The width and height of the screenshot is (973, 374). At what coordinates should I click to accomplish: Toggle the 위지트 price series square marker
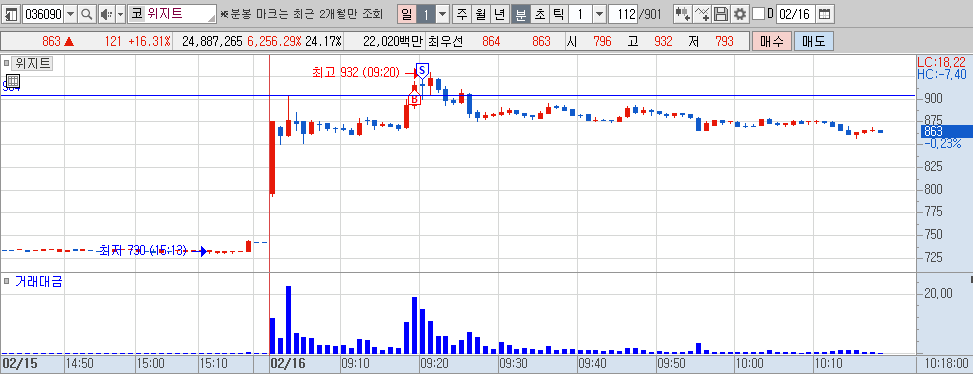7,63
